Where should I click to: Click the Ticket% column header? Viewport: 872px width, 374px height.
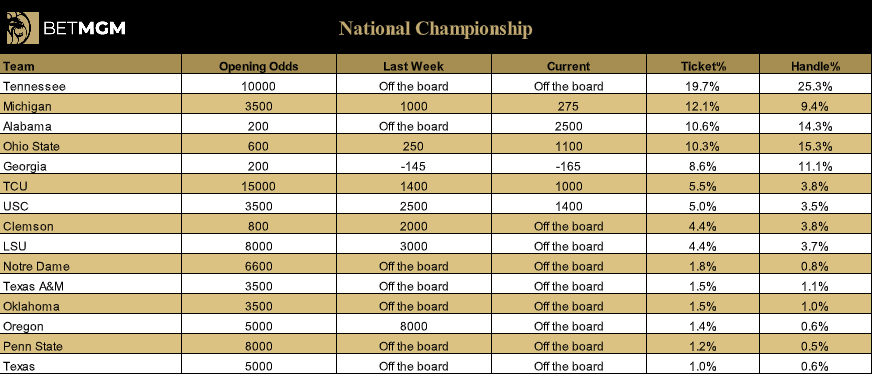[703, 66]
